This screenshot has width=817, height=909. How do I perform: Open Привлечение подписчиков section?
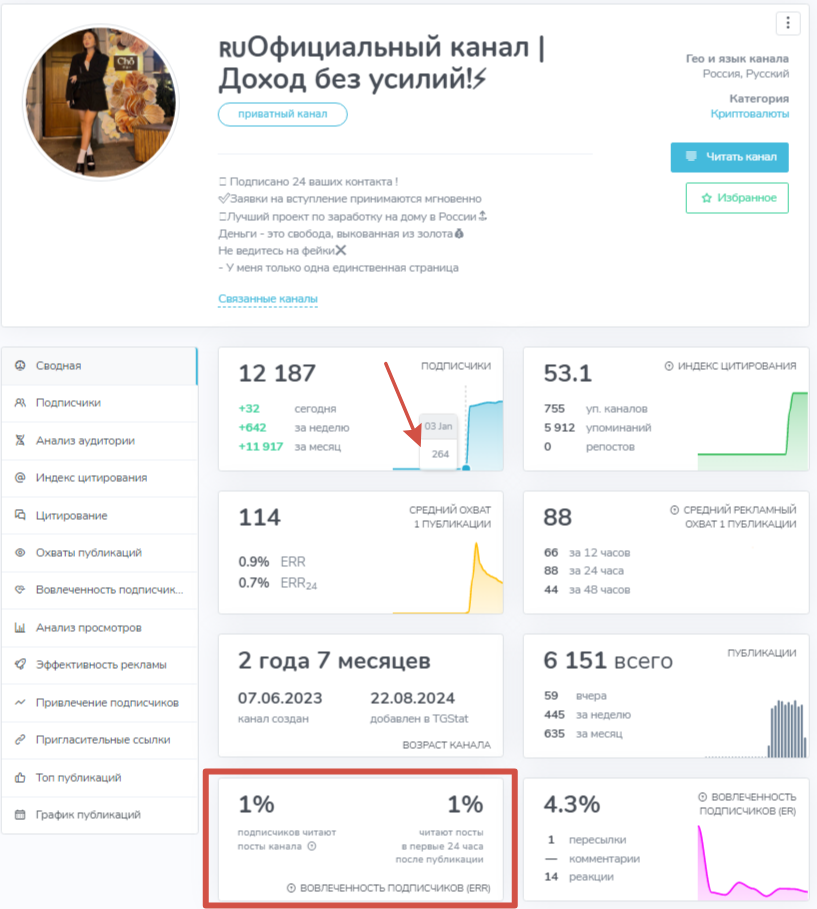(x=99, y=702)
